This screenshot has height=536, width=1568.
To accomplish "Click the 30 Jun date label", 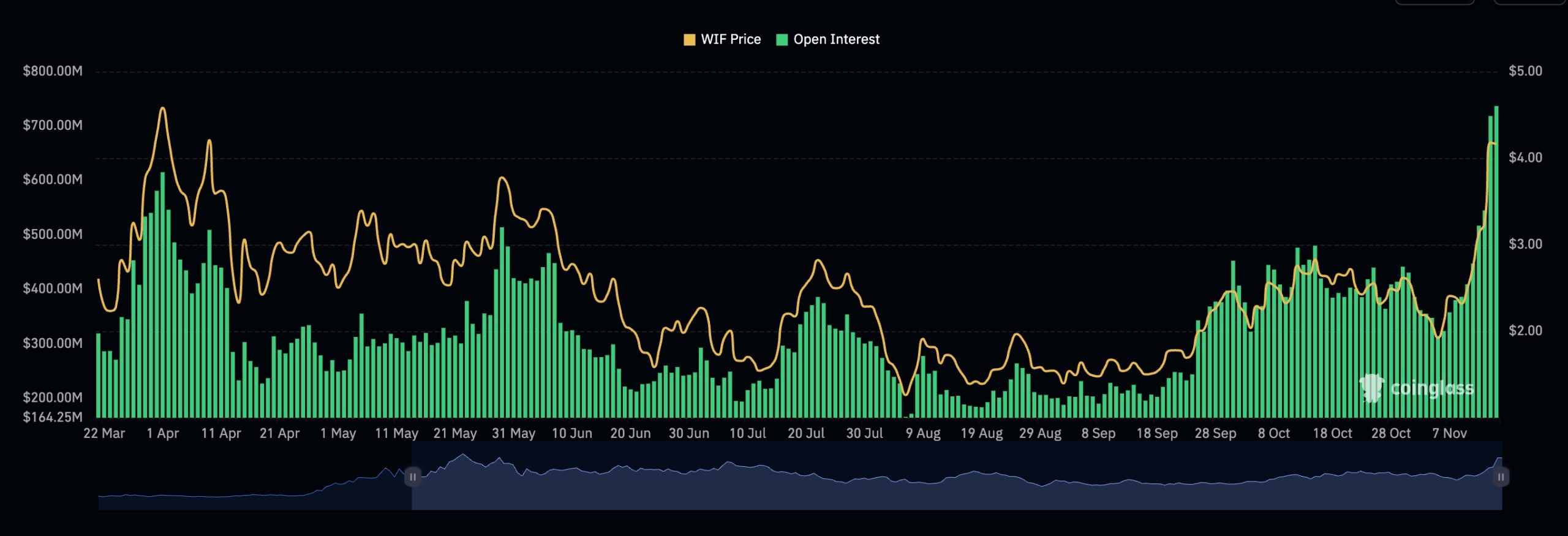I will (x=689, y=433).
